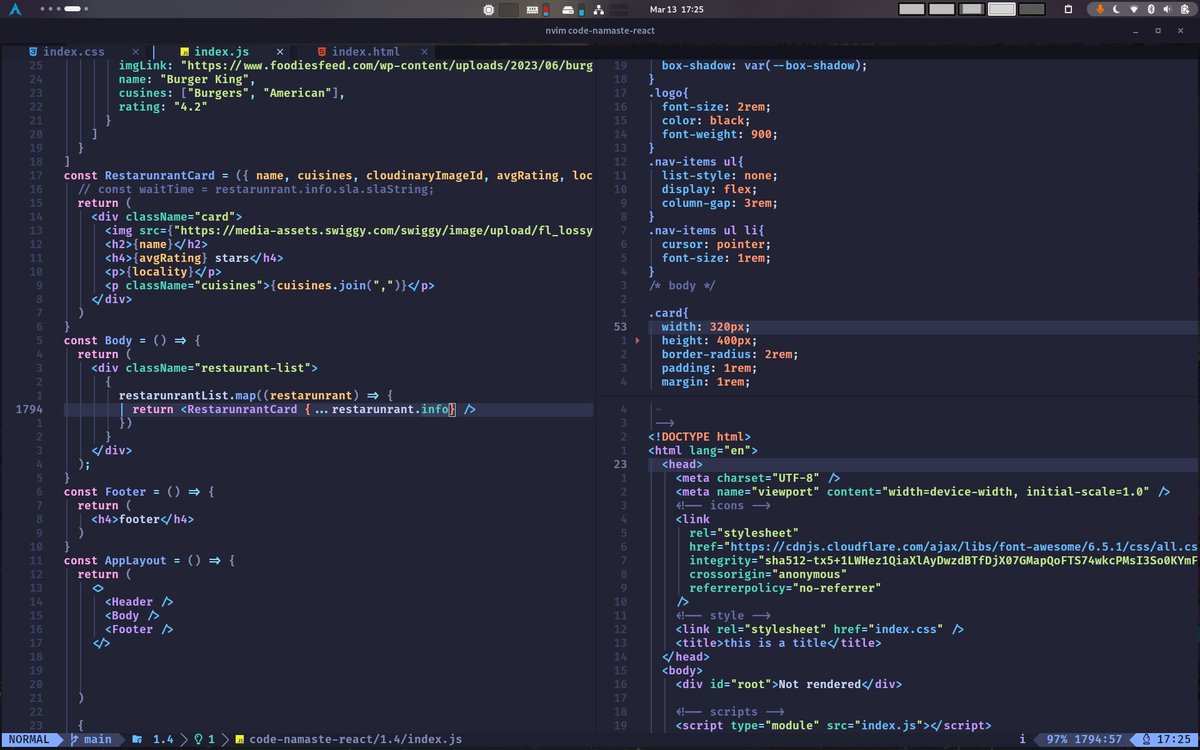Click the clipboard icon in the top bar
Screen dimensions: 1200x750
pos(1068,9)
